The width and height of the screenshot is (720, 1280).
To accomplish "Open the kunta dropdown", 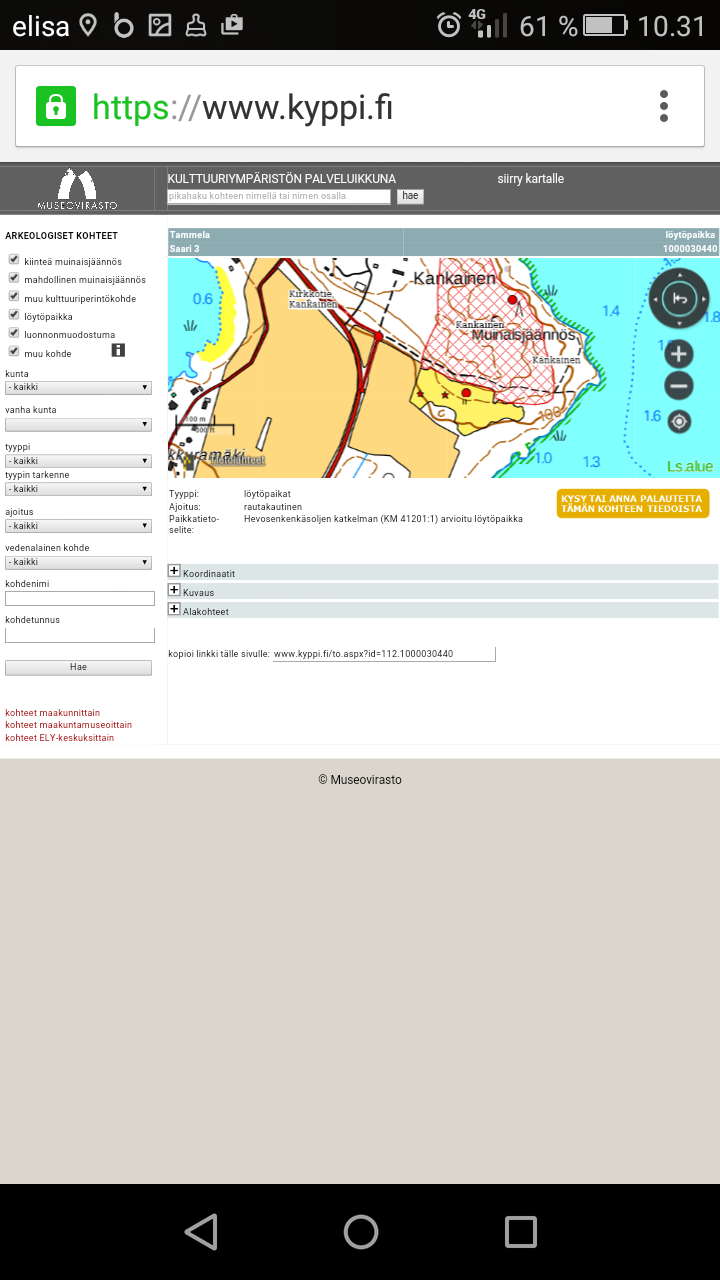I will coord(78,387).
